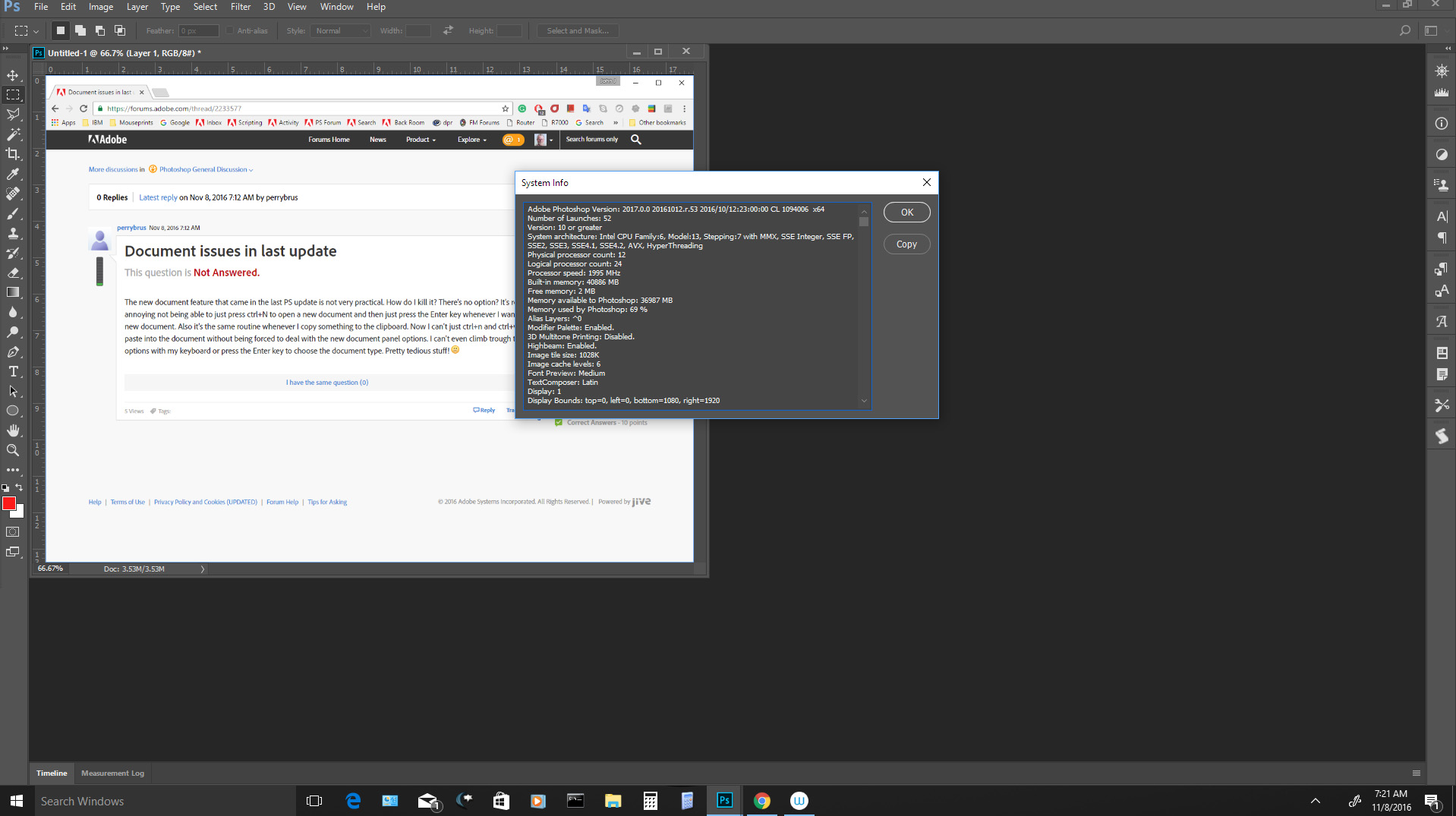This screenshot has height=816, width=1456.
Task: Swap foreground and background colors
Action: (19, 487)
